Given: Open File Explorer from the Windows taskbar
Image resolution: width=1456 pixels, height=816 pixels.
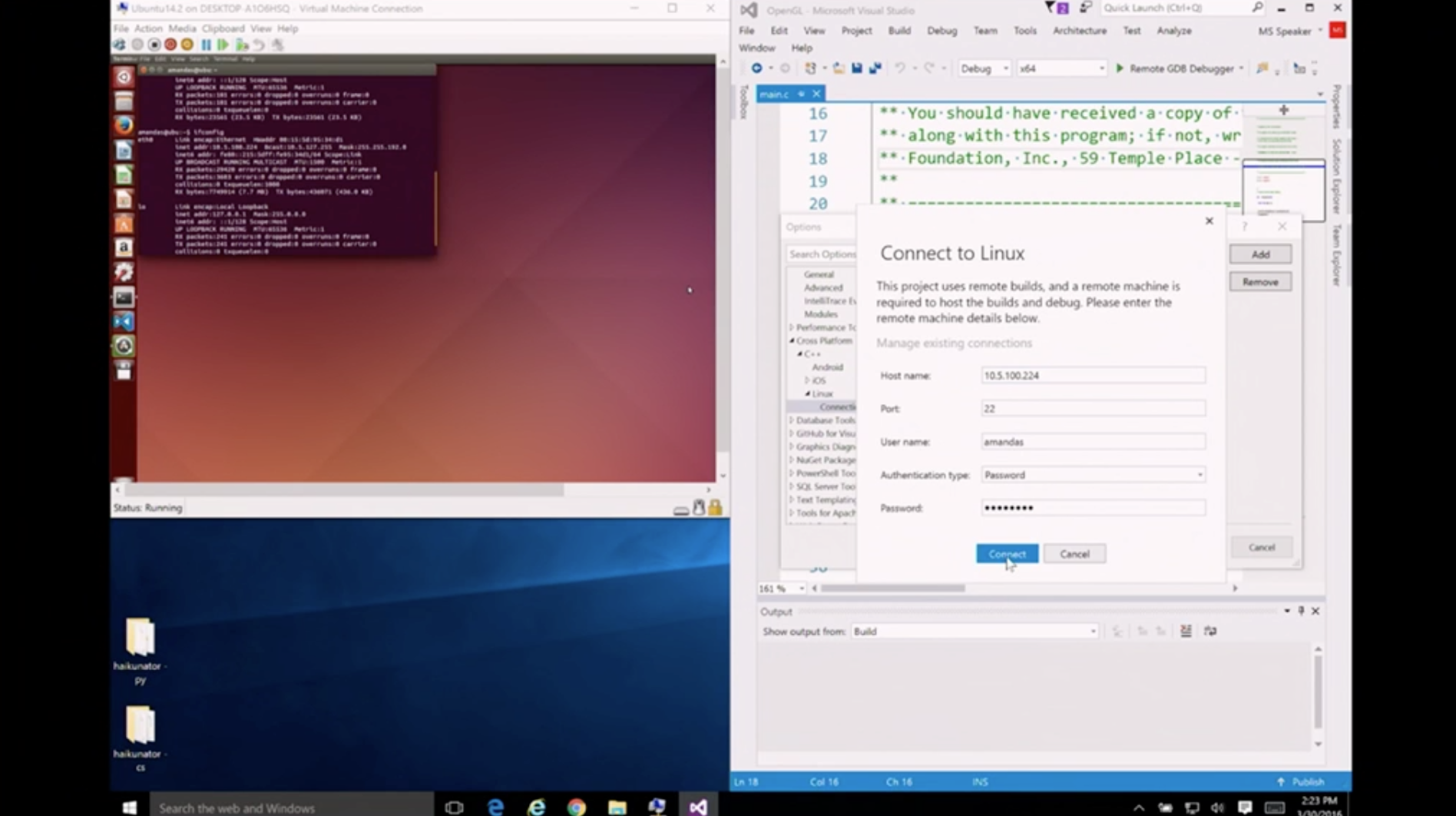Looking at the screenshot, I should click(x=617, y=807).
